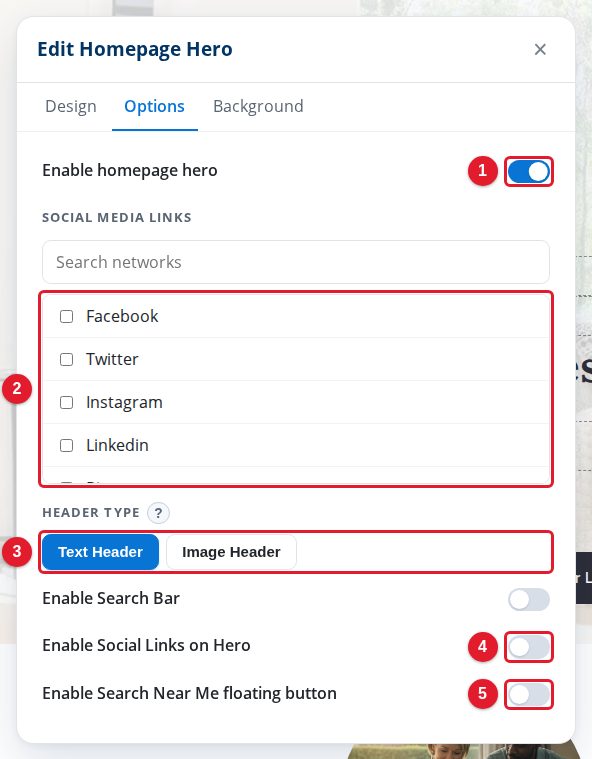
Task: Select the Options tab
Action: click(x=154, y=106)
